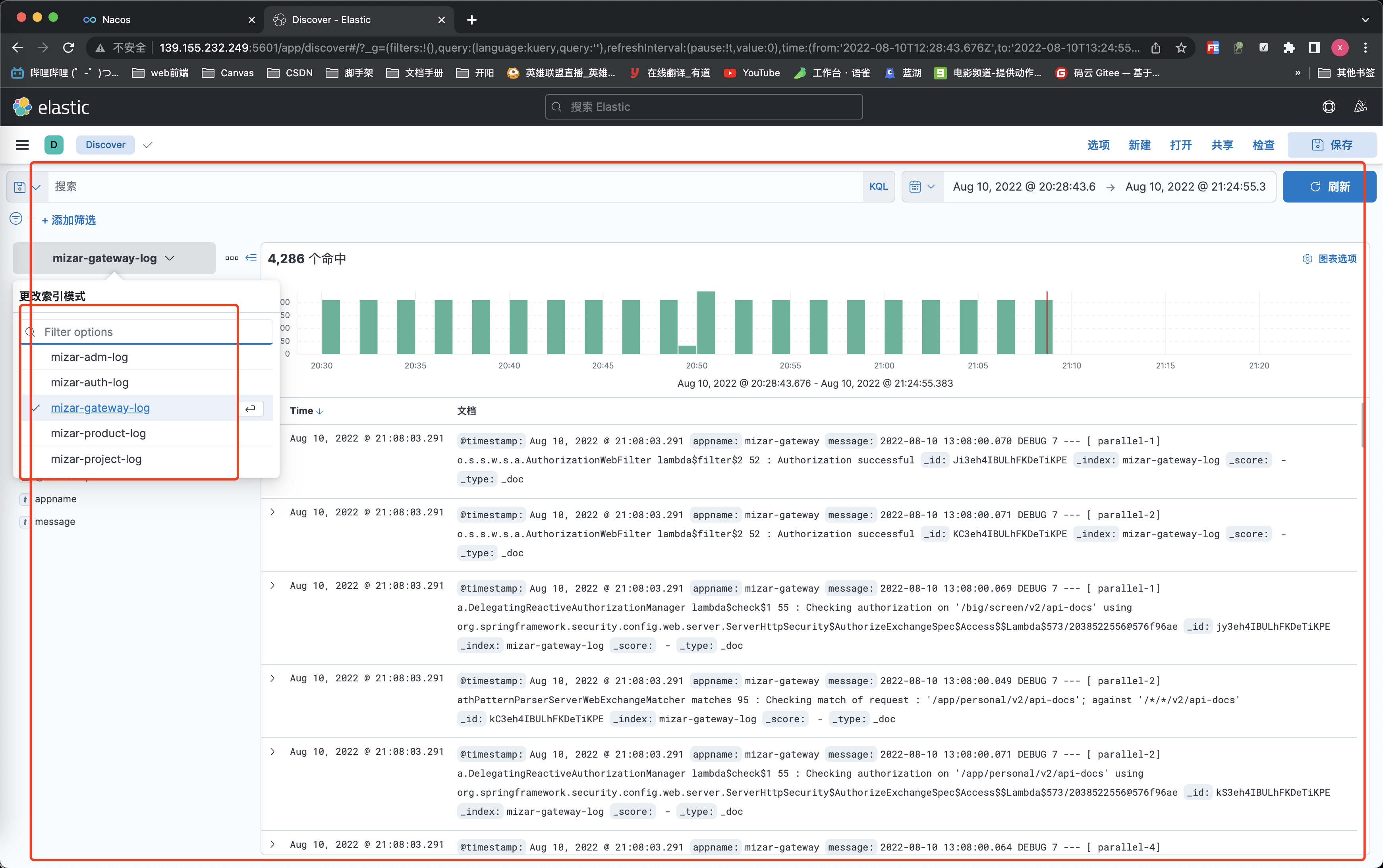1383x868 pixels.
Task: Click the chart options gear icon
Action: click(x=1307, y=259)
